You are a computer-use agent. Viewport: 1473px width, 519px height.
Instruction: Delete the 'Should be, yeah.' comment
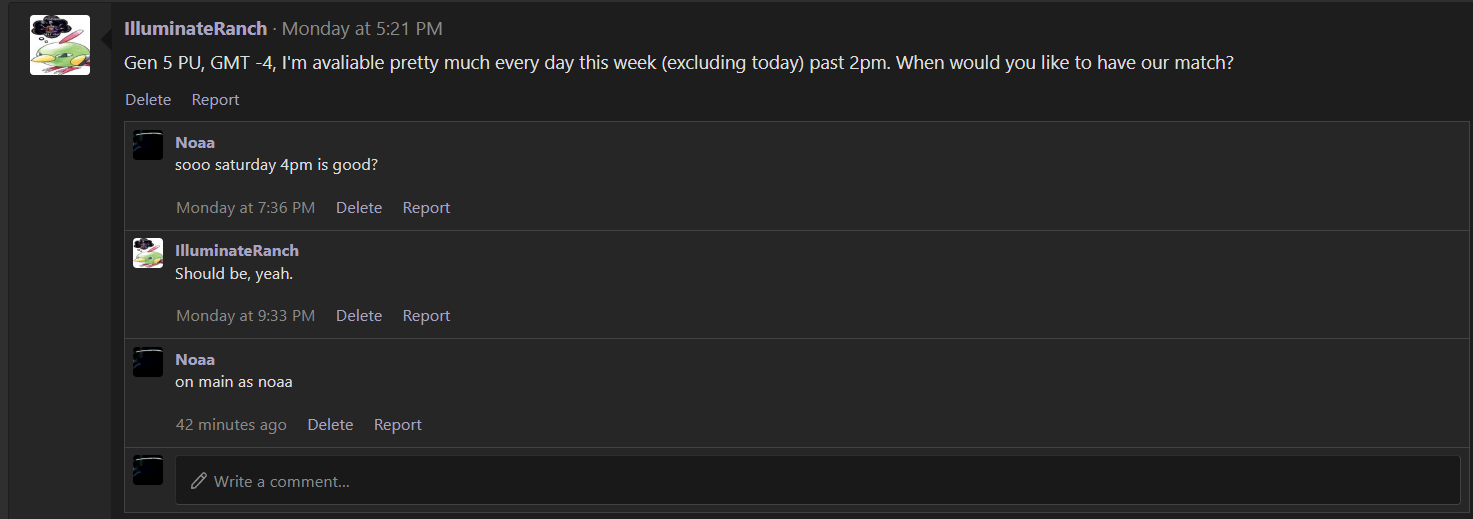pyautogui.click(x=359, y=316)
